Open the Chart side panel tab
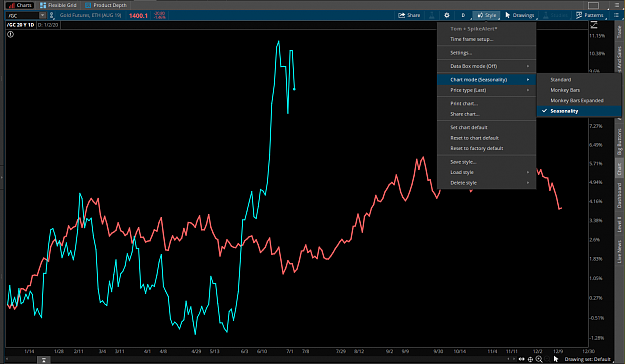Image resolution: width=625 pixels, height=364 pixels. click(619, 169)
